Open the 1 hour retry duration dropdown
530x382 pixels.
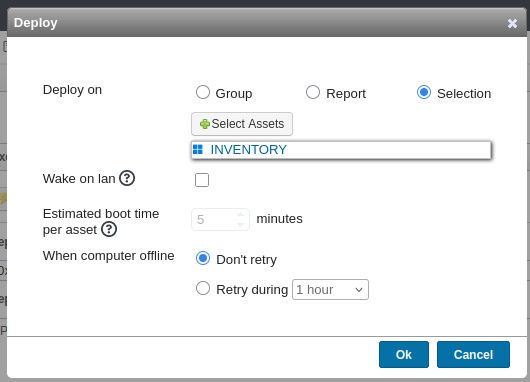(x=330, y=289)
